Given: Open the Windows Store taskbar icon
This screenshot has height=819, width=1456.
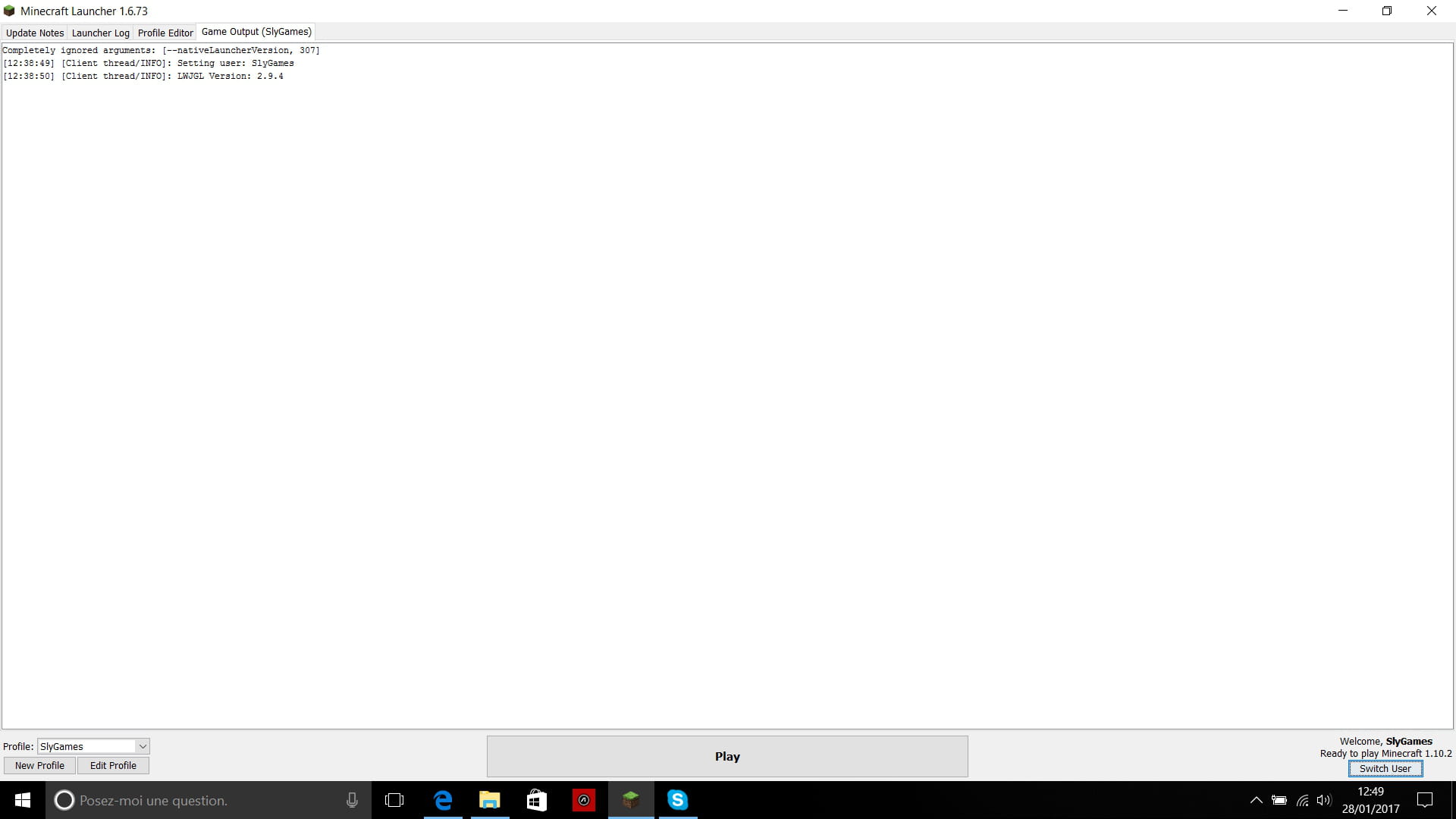Looking at the screenshot, I should [x=537, y=800].
